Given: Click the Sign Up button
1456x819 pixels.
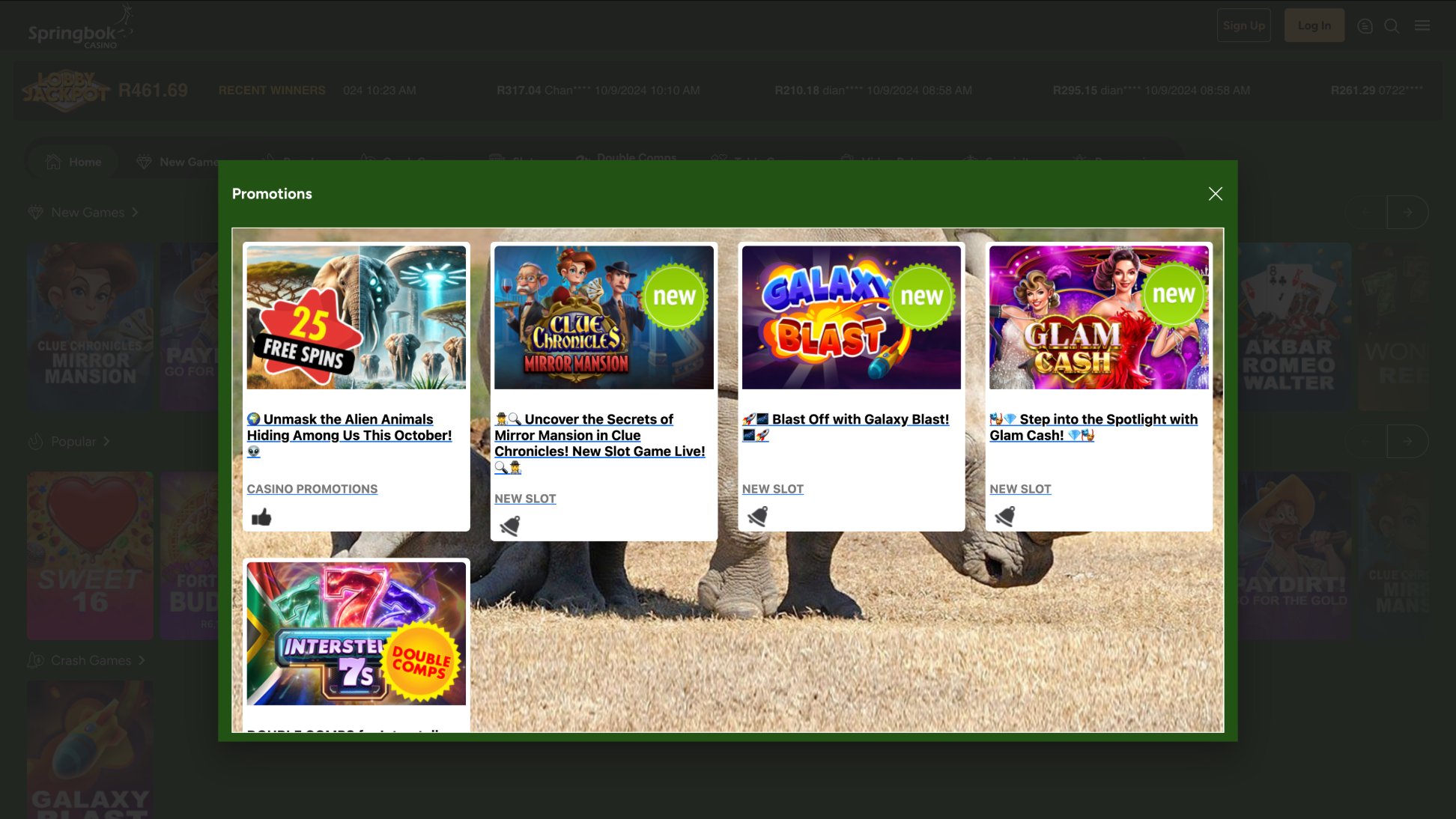Looking at the screenshot, I should (1243, 25).
